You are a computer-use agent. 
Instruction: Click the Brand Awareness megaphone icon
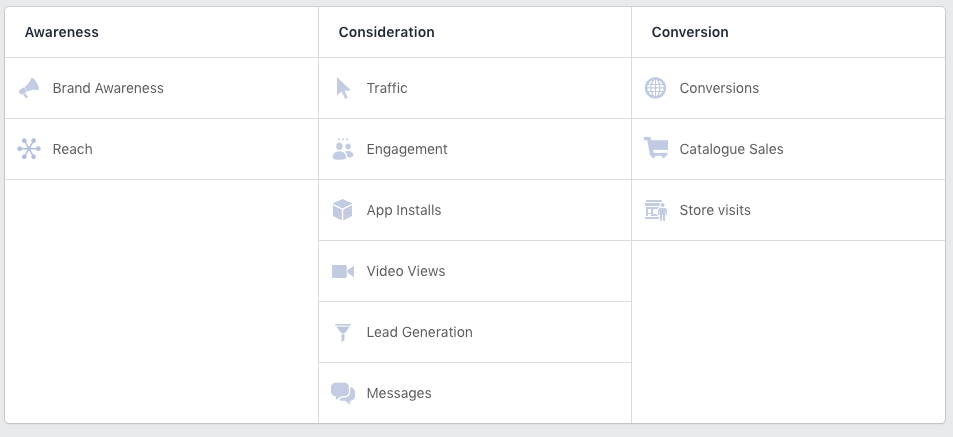(29, 88)
